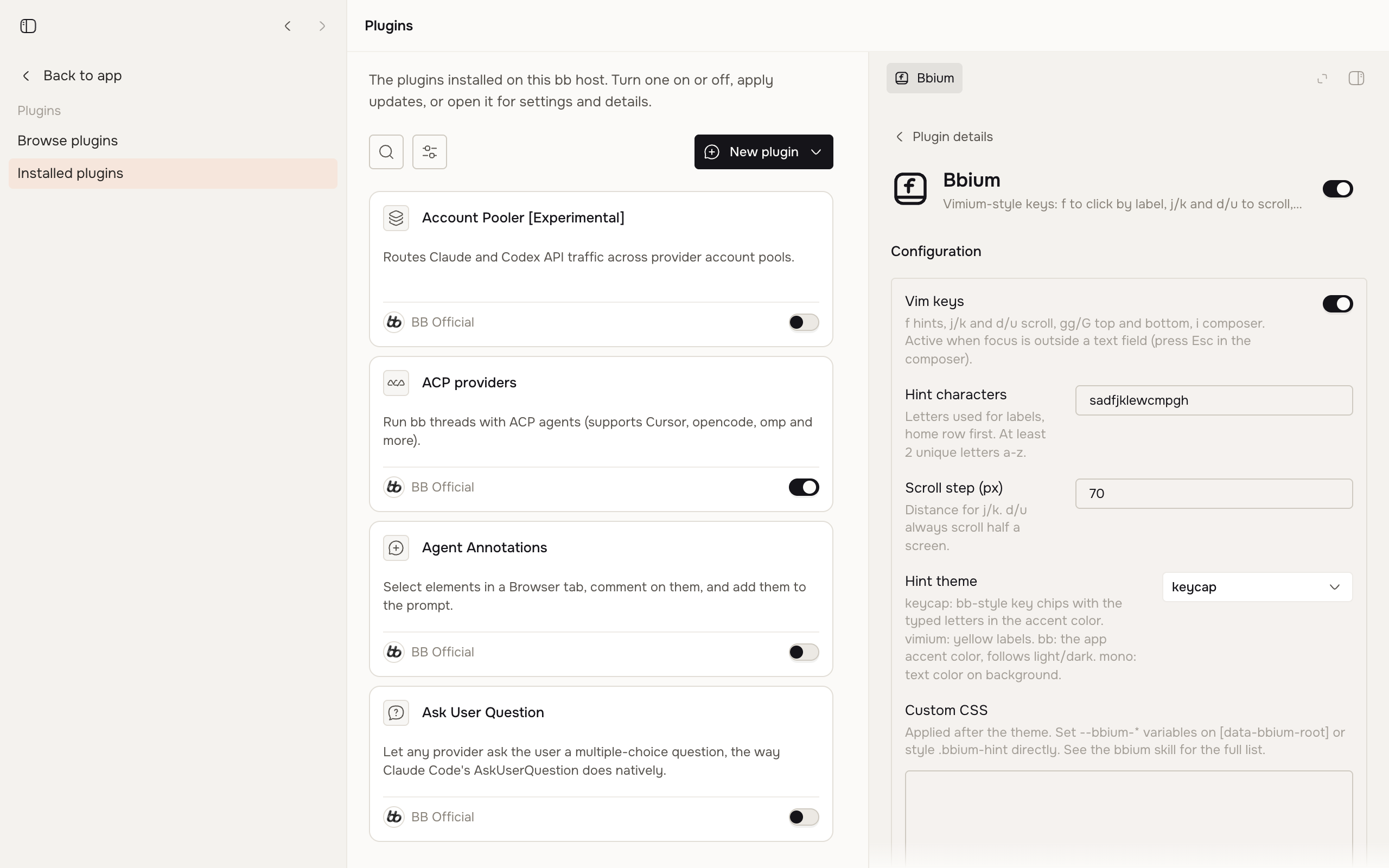Click the Agent Annotations title text

tap(485, 548)
